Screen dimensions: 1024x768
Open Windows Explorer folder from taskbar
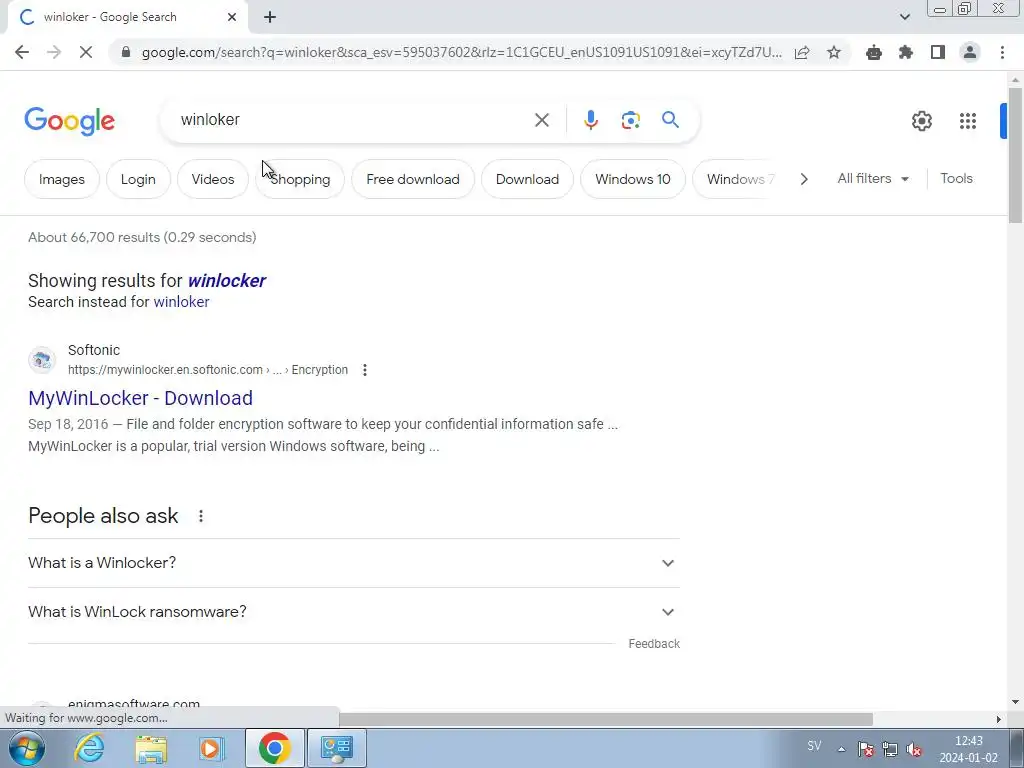coord(151,748)
